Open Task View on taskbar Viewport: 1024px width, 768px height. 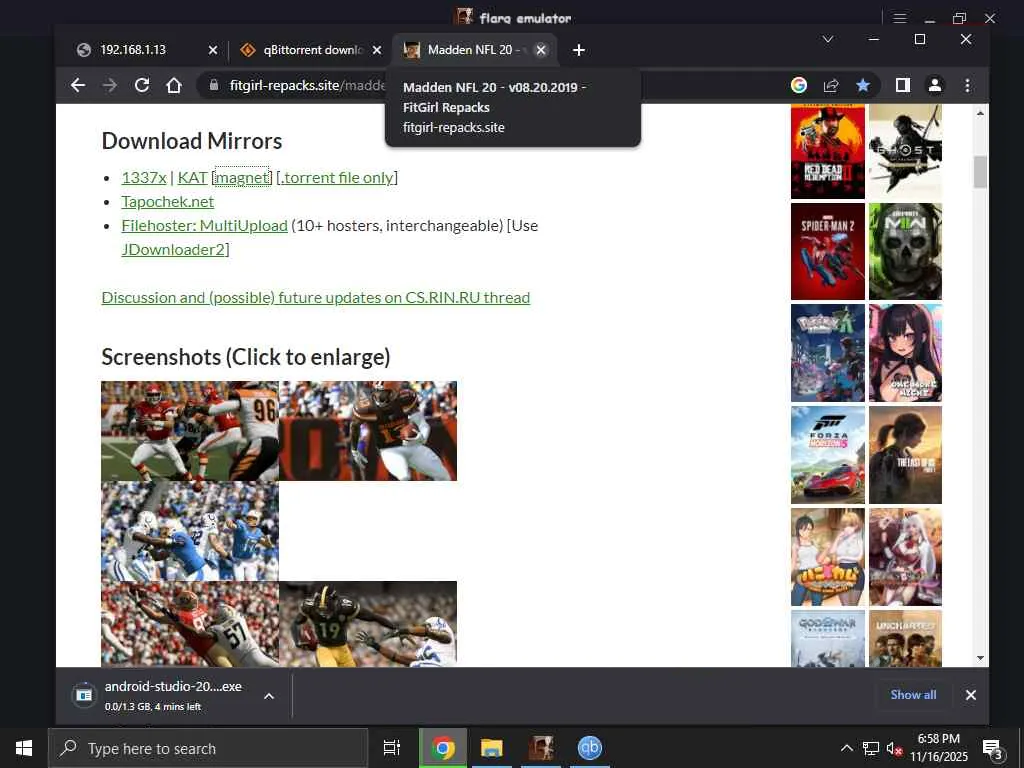pyautogui.click(x=392, y=748)
